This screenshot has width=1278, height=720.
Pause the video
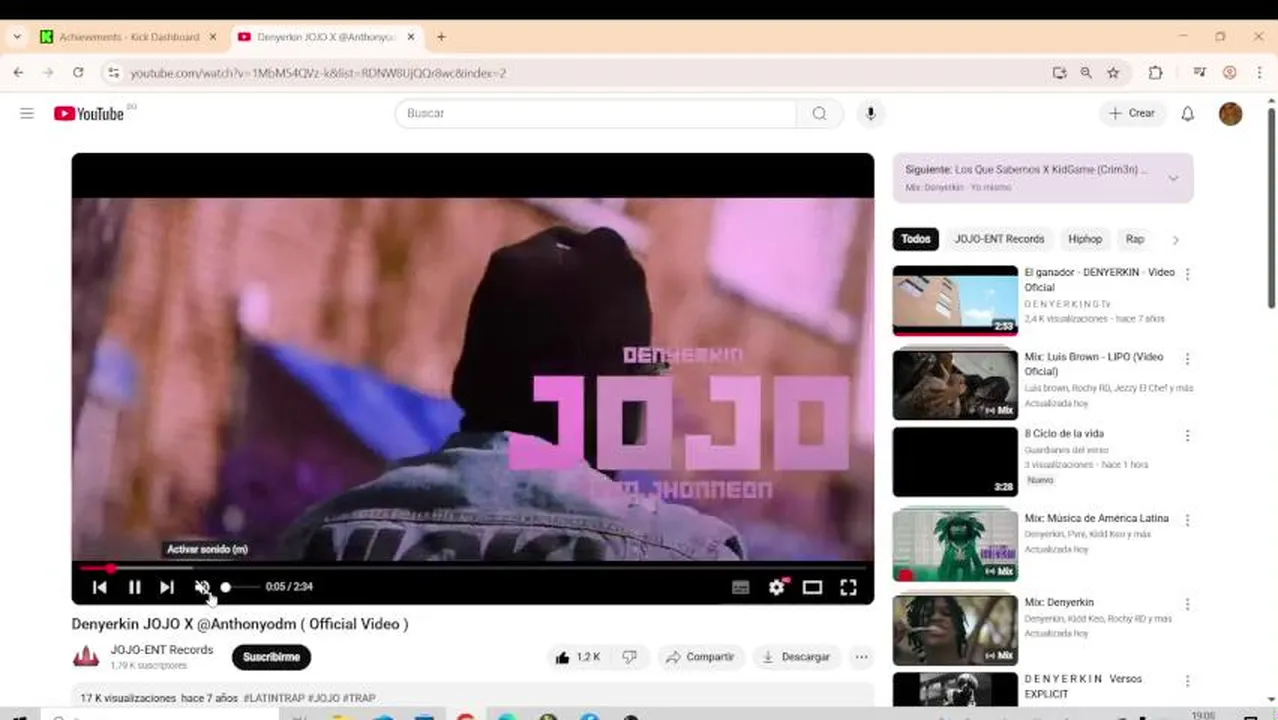[134, 588]
